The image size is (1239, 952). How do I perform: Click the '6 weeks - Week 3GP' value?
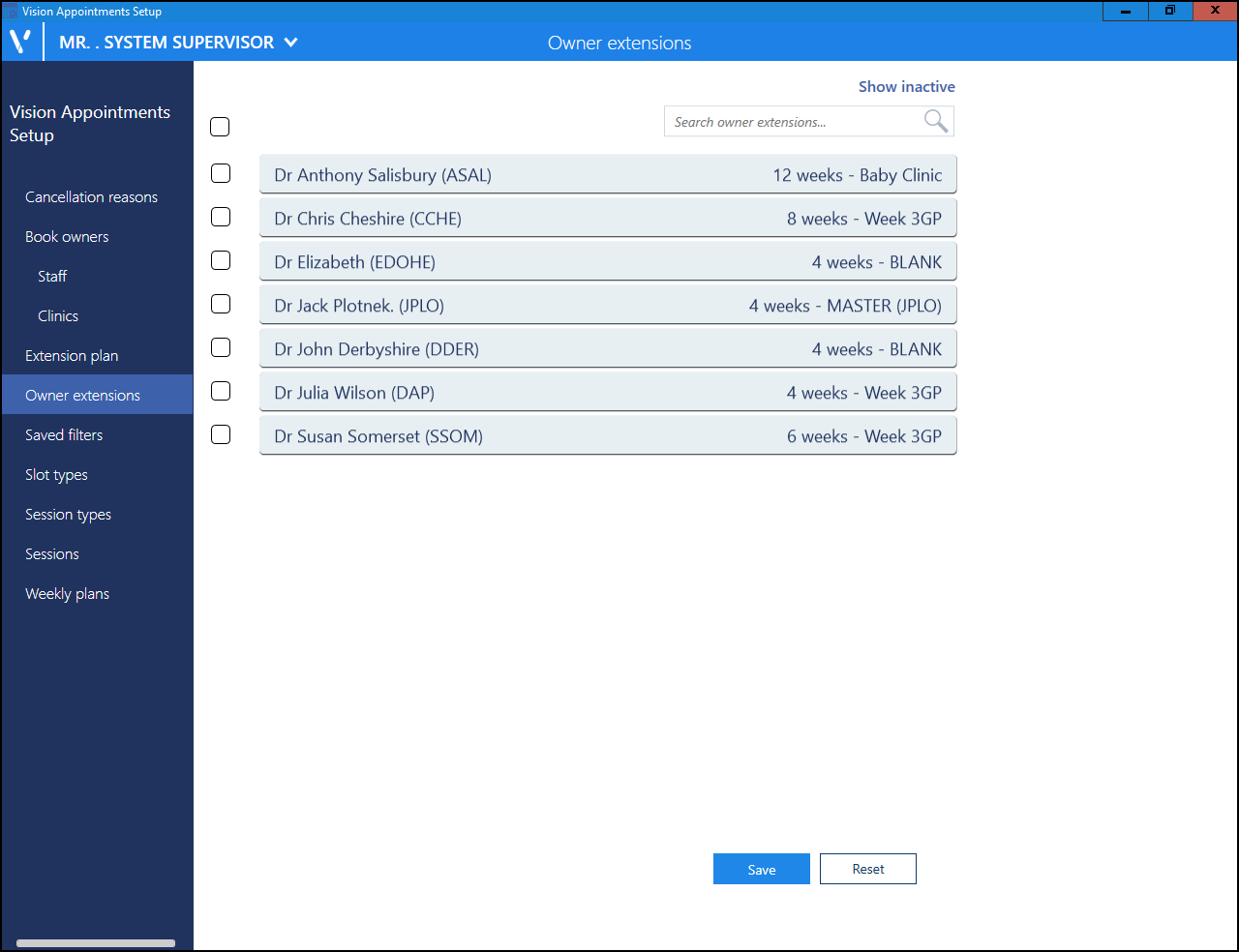point(863,436)
